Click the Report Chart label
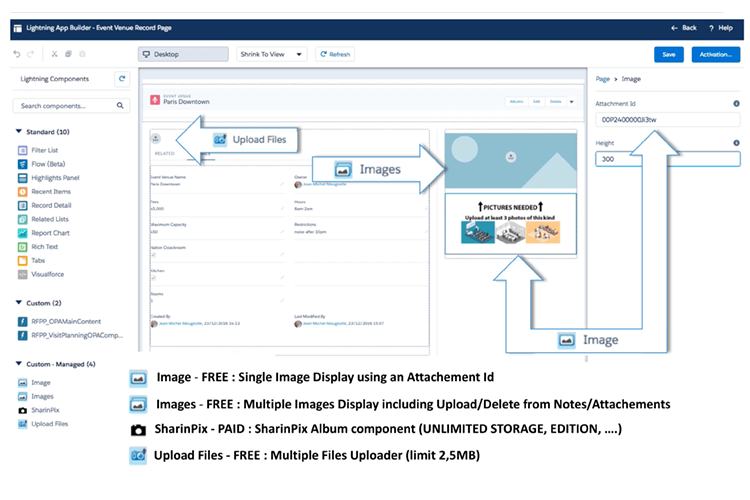 click(x=50, y=233)
